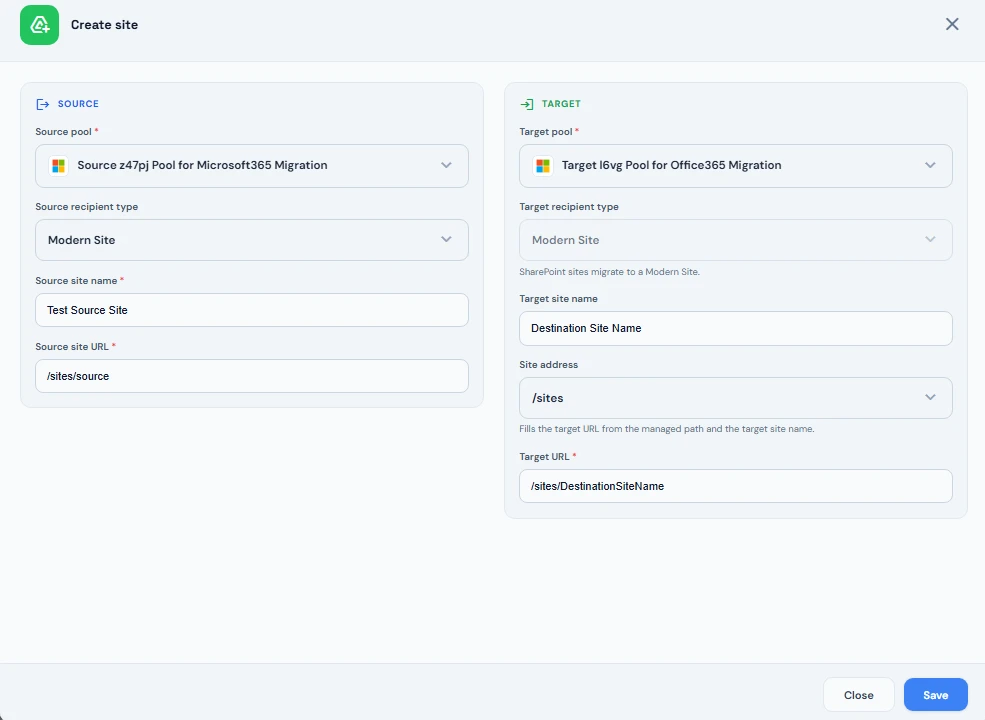Image resolution: width=985 pixels, height=720 pixels.
Task: Click the 'Source recipient type' label
Action: pyautogui.click(x=87, y=207)
